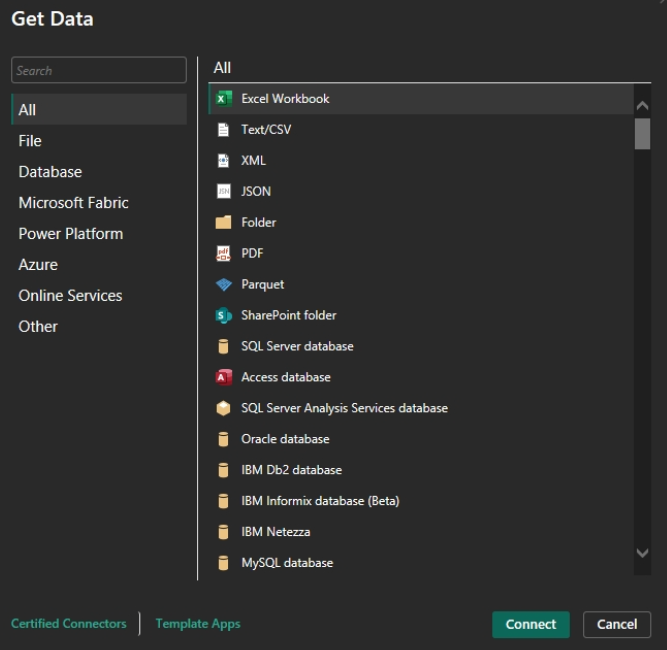This screenshot has height=650, width=667.
Task: Select "SQL Server Analysis Services database" text
Action: point(345,408)
